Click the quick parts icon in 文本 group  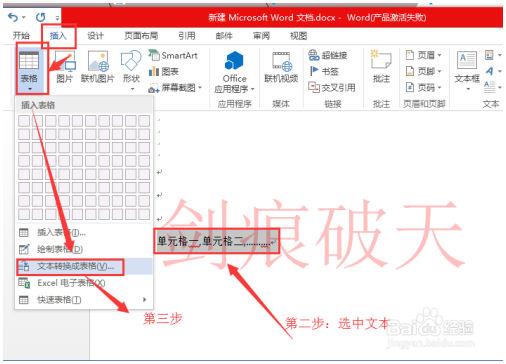click(489, 55)
